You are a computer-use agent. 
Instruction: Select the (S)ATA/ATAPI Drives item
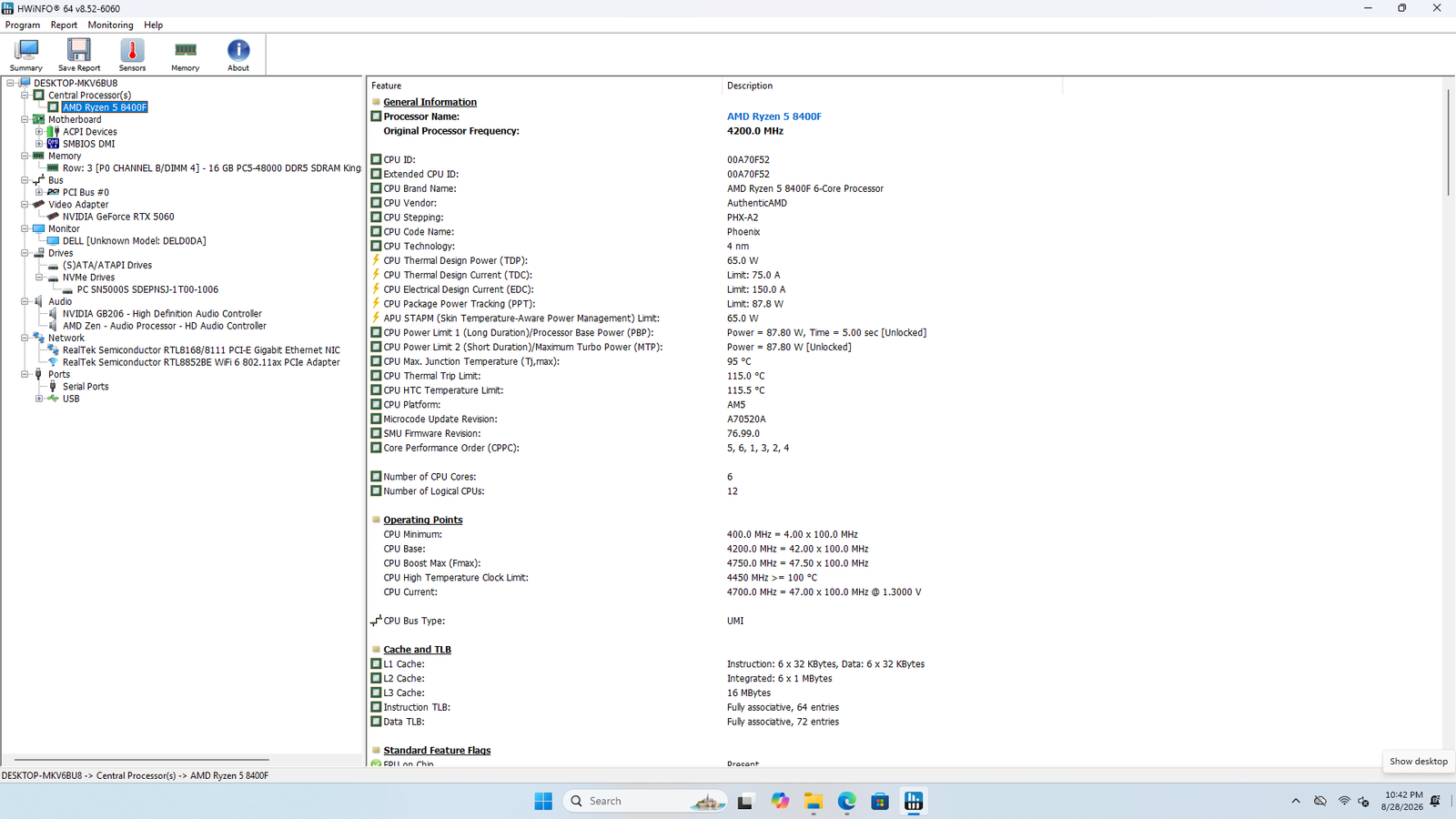click(107, 266)
